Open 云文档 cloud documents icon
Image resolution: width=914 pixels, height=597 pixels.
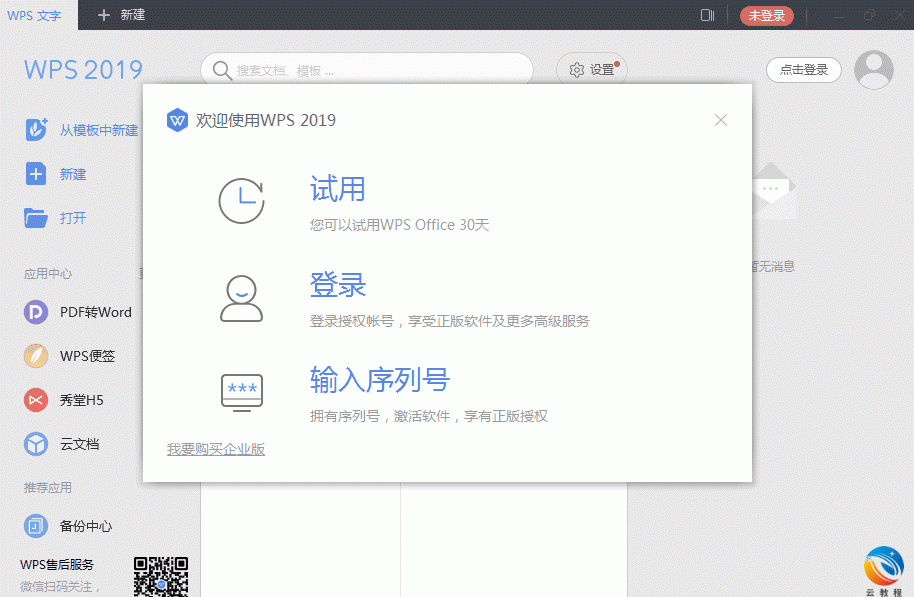36,444
